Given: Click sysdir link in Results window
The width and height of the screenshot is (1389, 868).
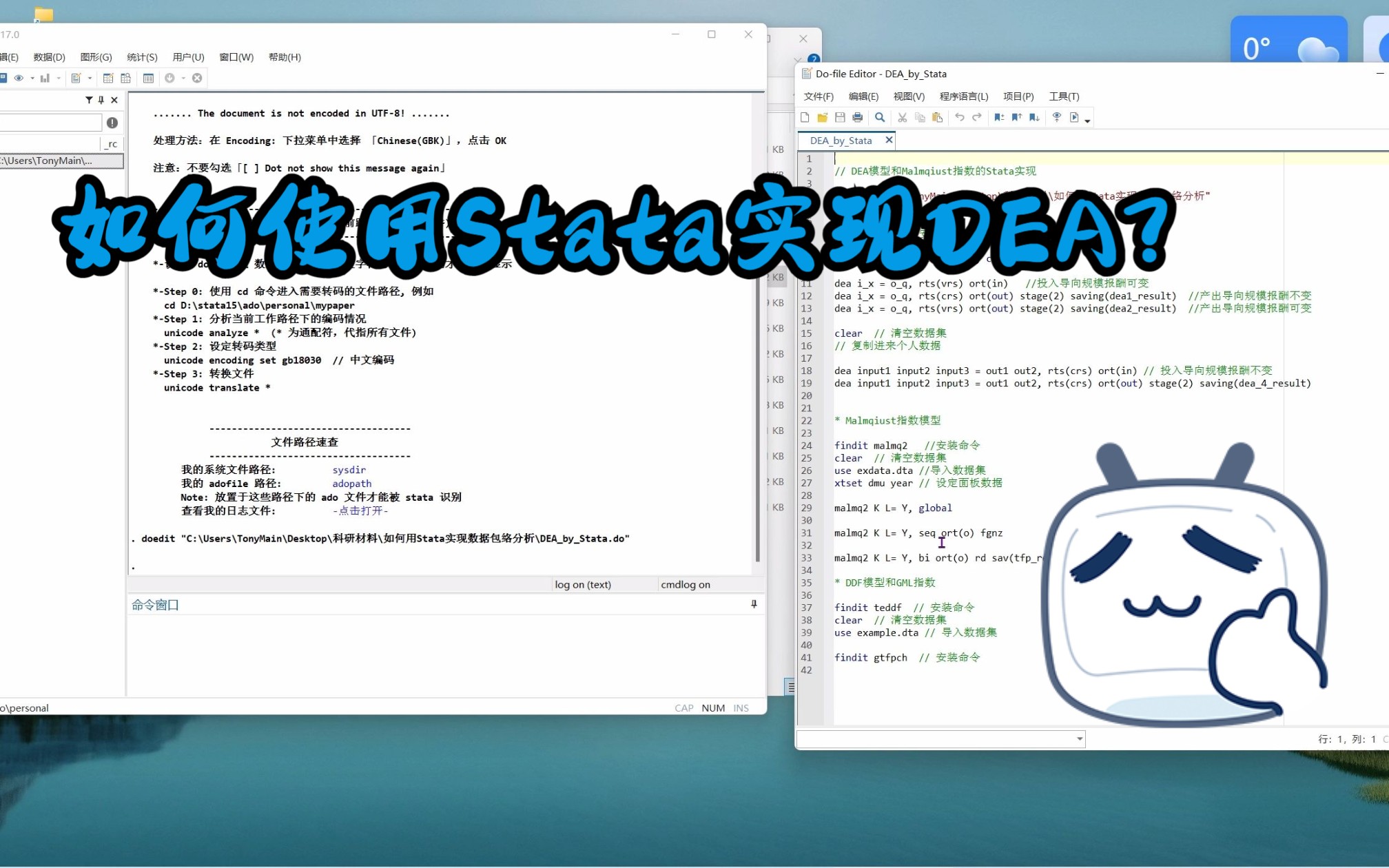Looking at the screenshot, I should (349, 470).
